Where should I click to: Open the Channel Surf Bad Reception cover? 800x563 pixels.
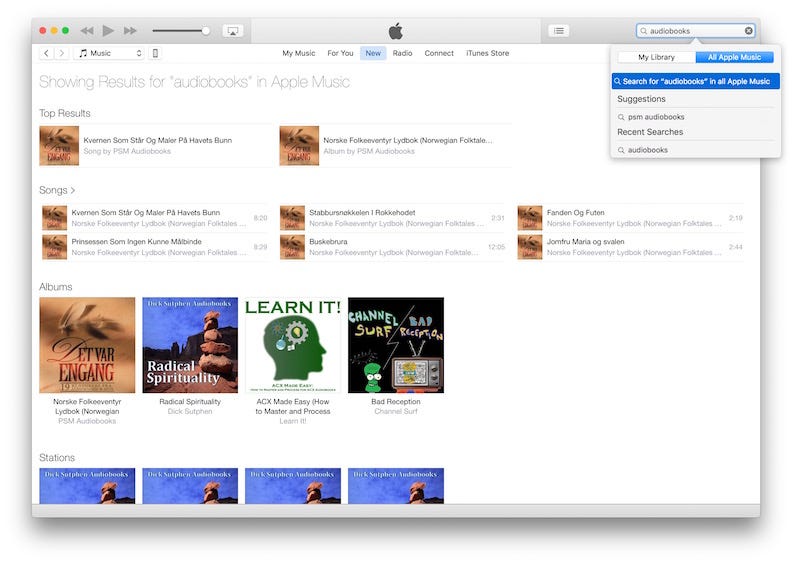pyautogui.click(x=396, y=345)
